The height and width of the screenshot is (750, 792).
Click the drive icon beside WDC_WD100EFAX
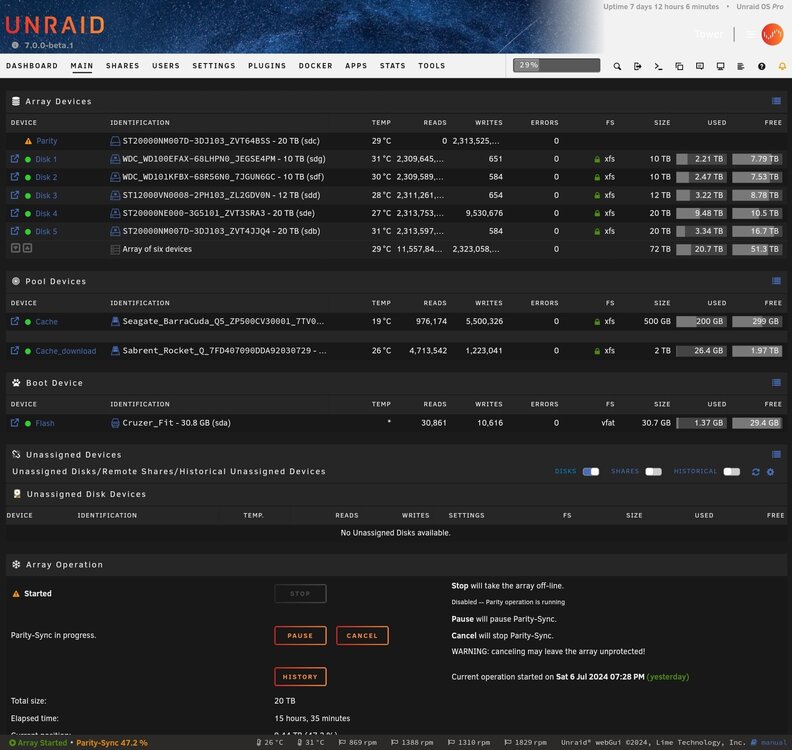point(115,159)
